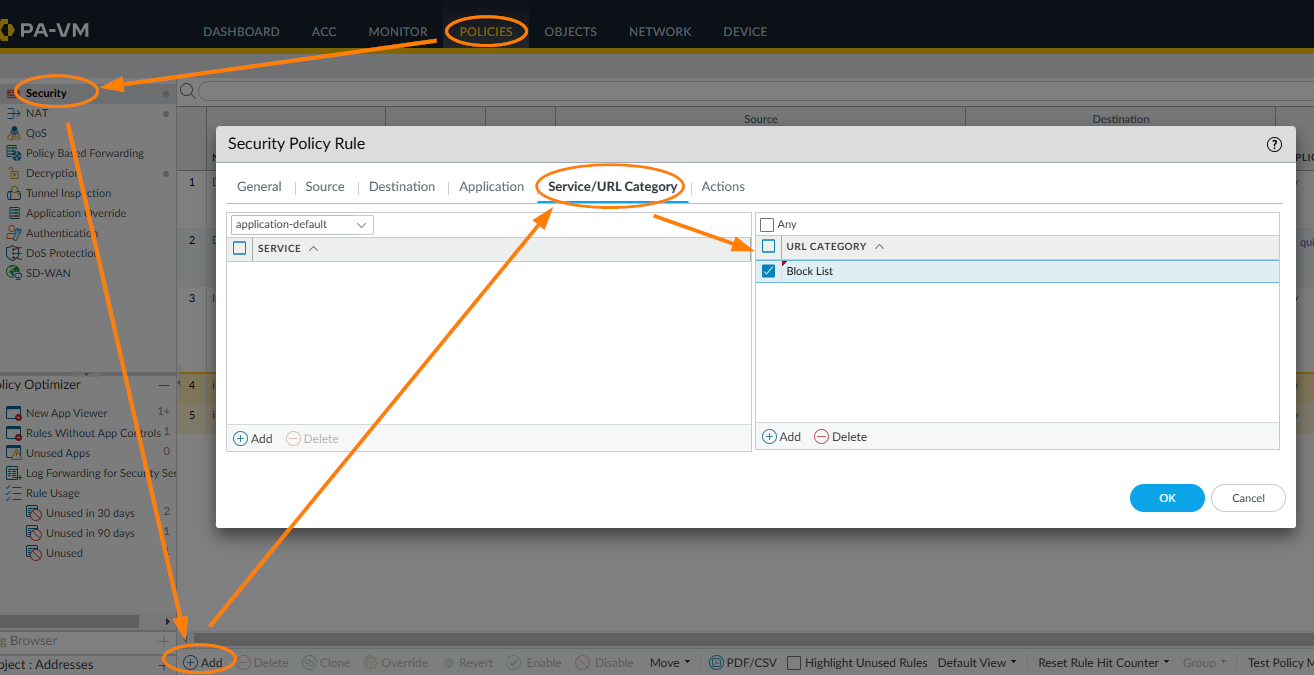
Task: Confirm the rule with OK
Action: coord(1167,498)
